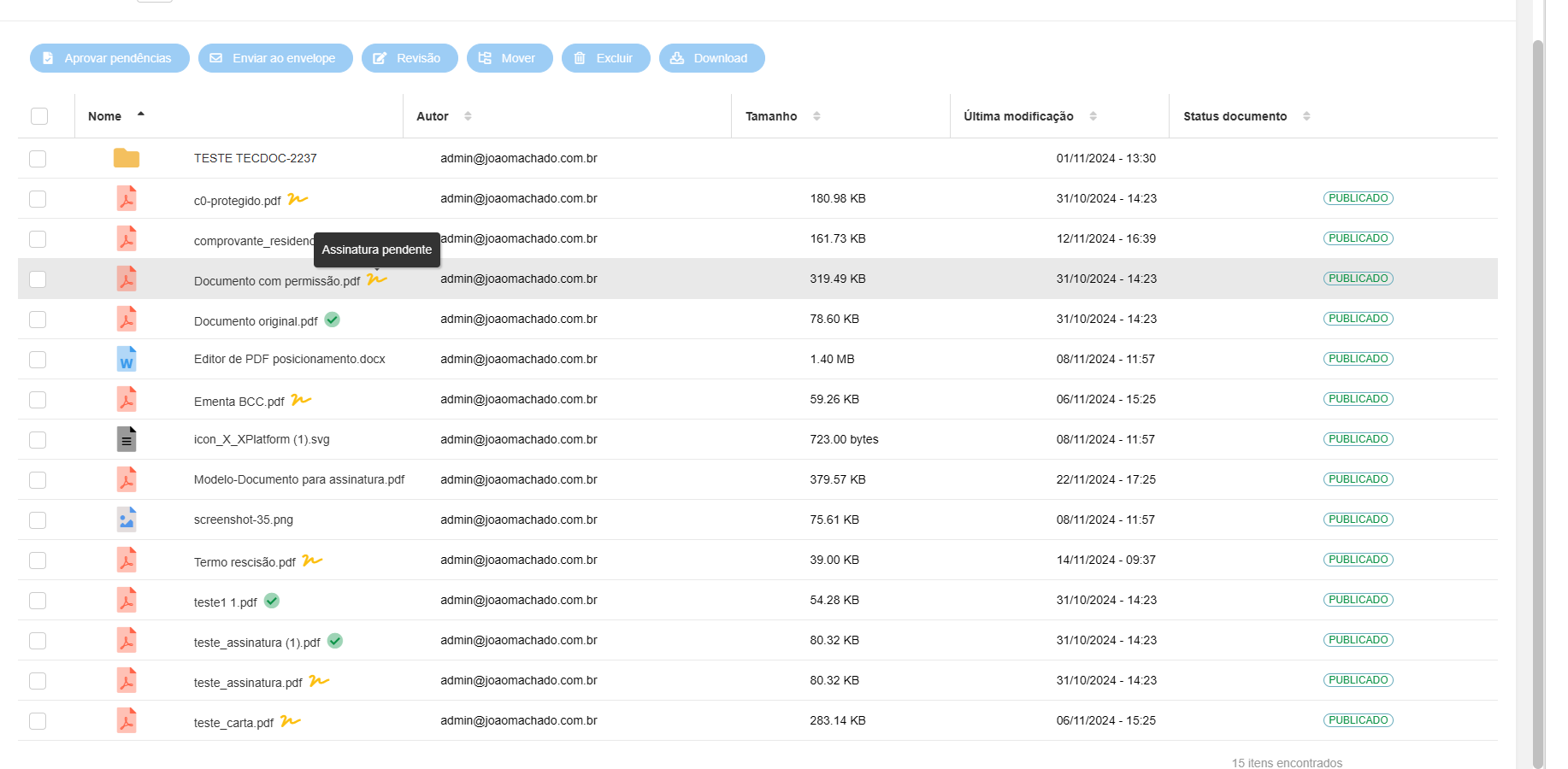Click the image icon for screenshot-35.png
Image resolution: width=1568 pixels, height=769 pixels.
127,520
